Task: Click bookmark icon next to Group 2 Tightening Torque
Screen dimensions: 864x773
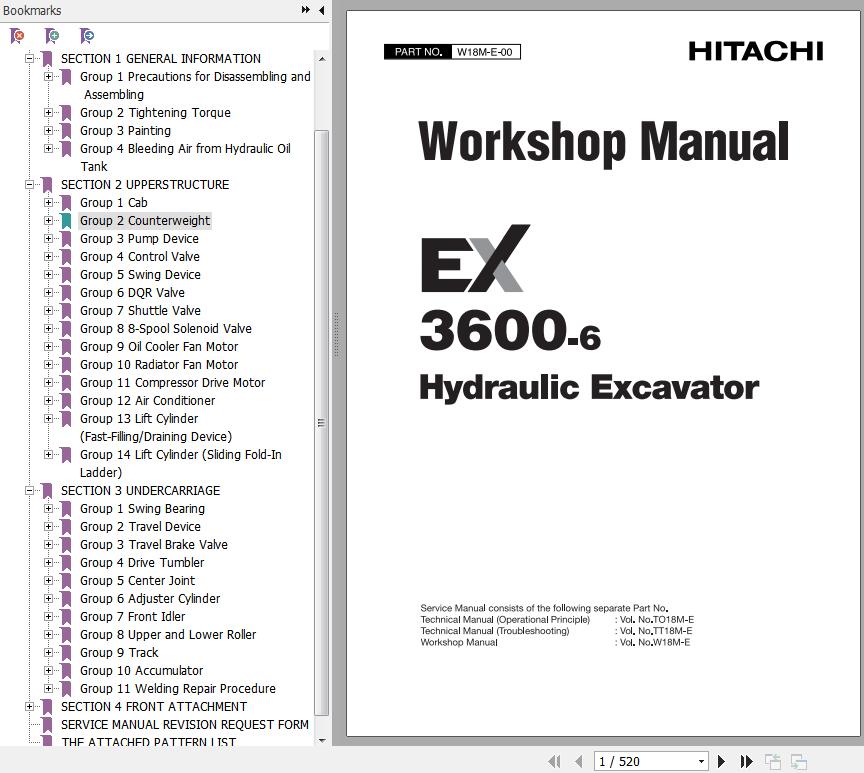Action: 66,113
